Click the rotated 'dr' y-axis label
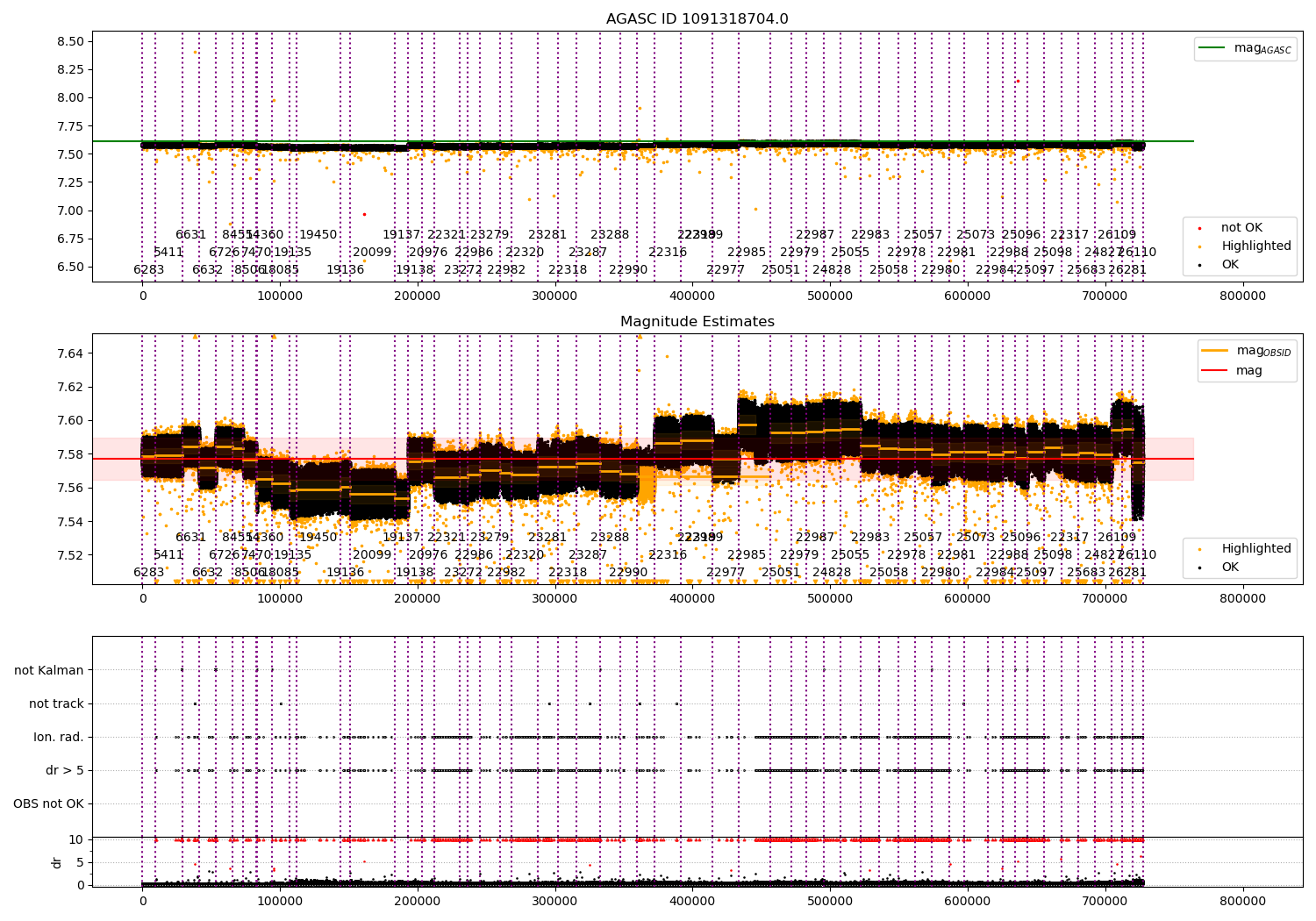The height and width of the screenshot is (921, 1316). [x=57, y=863]
